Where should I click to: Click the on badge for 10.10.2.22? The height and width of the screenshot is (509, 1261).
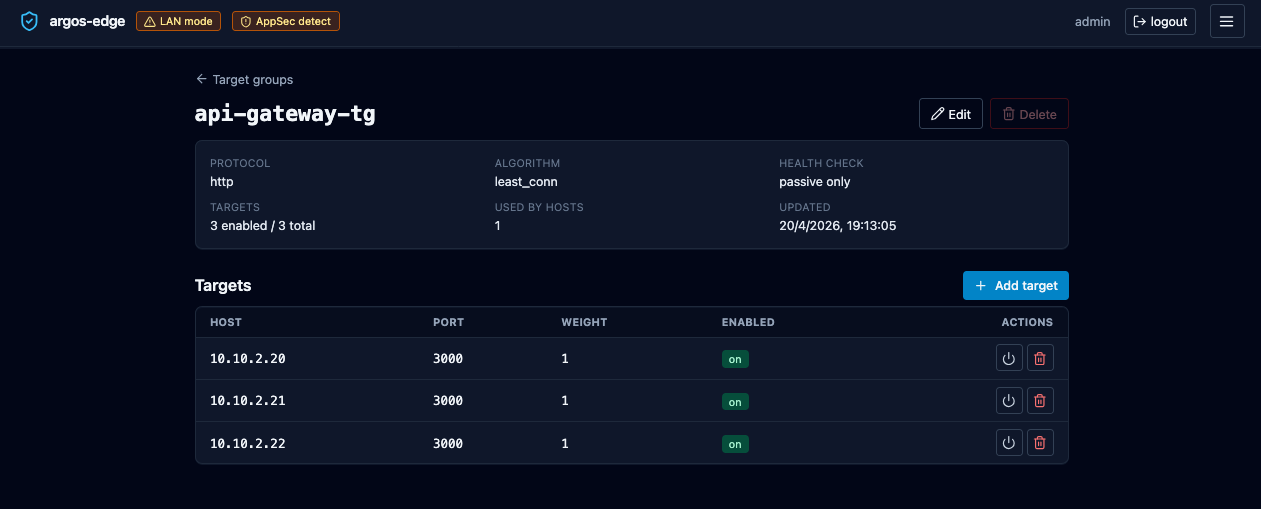point(735,443)
